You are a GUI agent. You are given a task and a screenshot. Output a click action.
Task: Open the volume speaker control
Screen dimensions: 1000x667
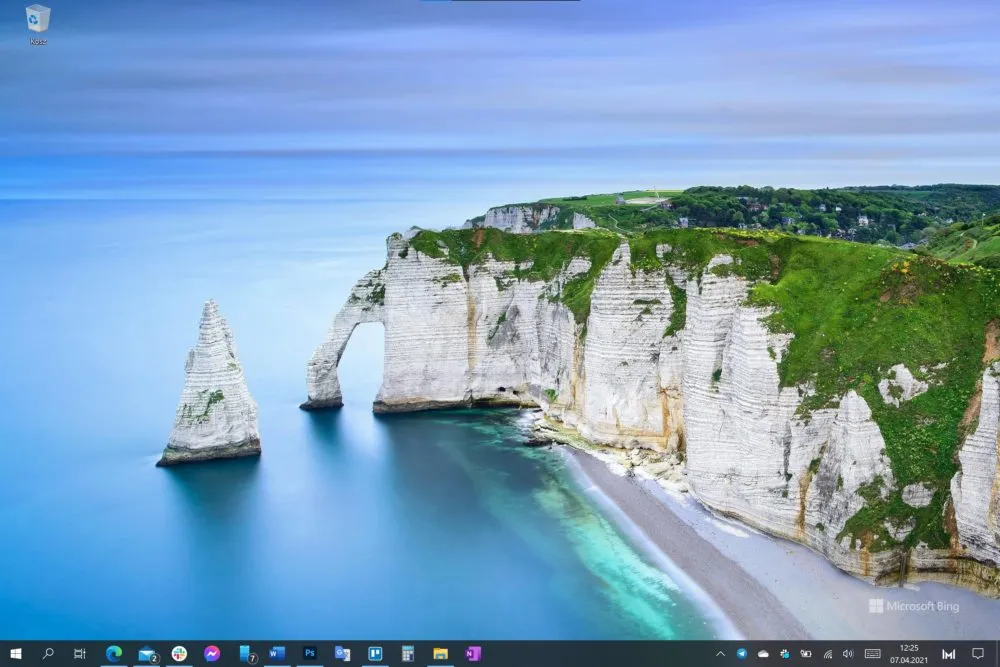pos(848,654)
